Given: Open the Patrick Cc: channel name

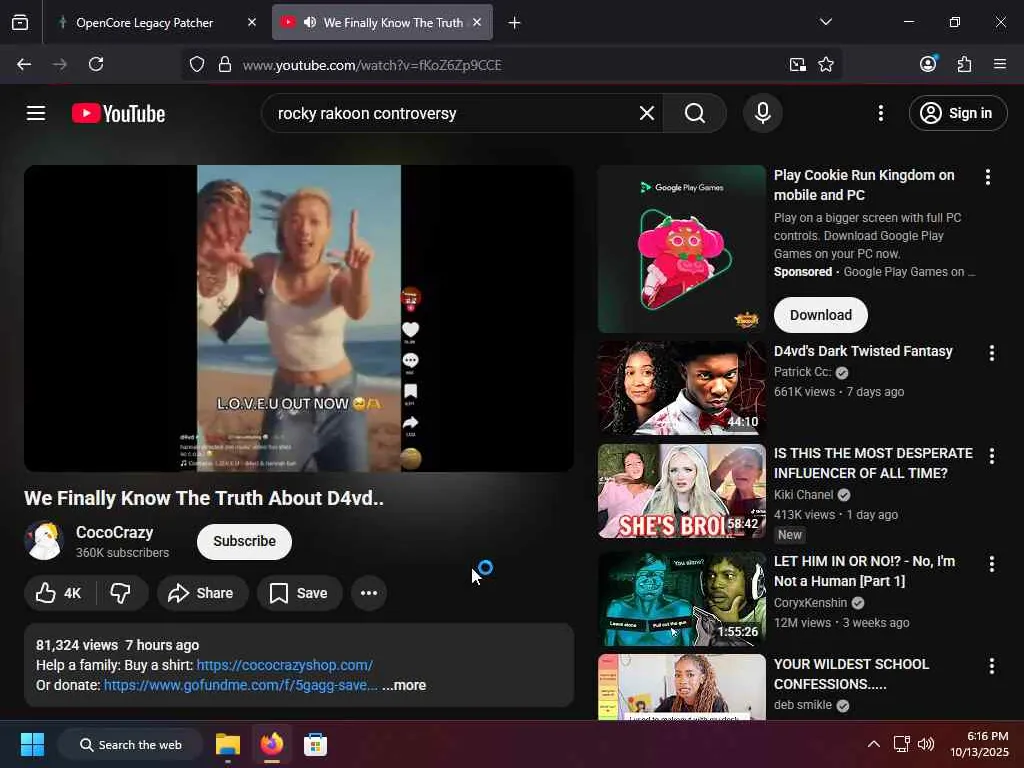Looking at the screenshot, I should pos(803,372).
